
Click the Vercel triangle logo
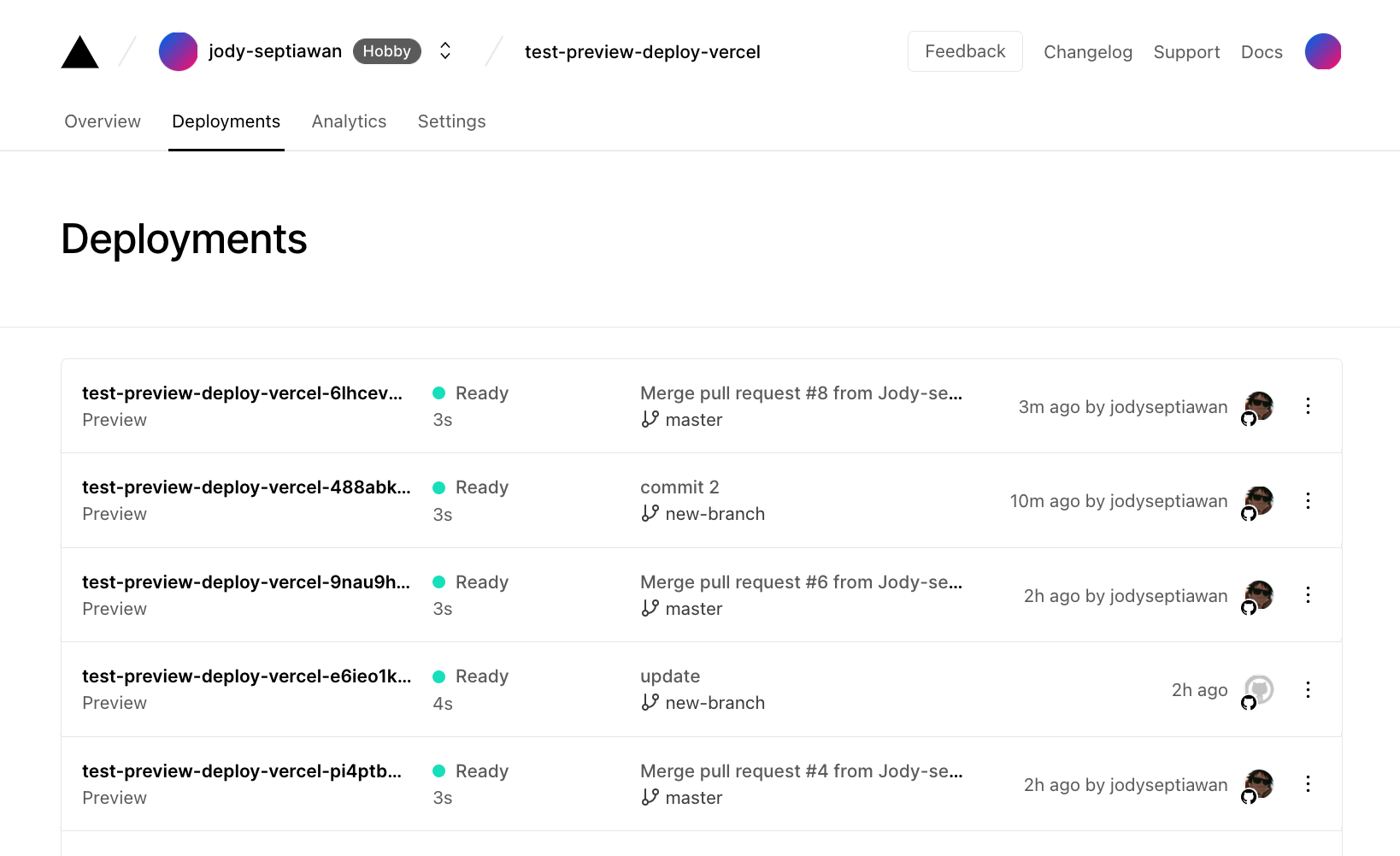pos(80,52)
